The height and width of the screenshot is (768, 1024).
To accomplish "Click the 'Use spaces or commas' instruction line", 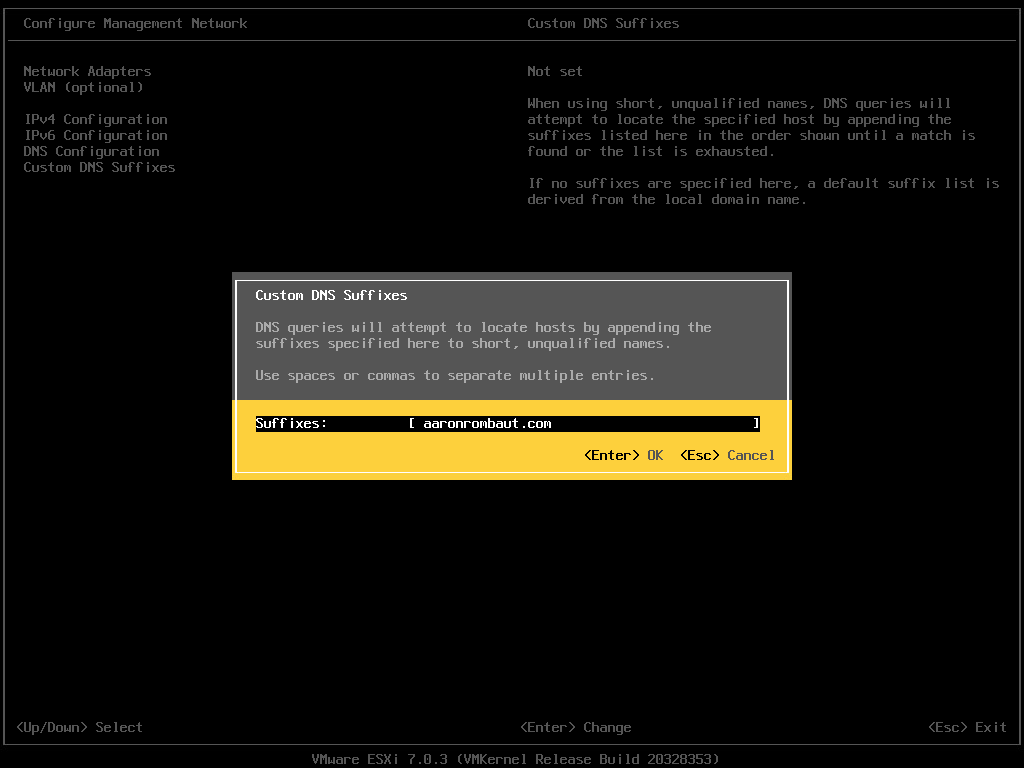I will [x=455, y=375].
